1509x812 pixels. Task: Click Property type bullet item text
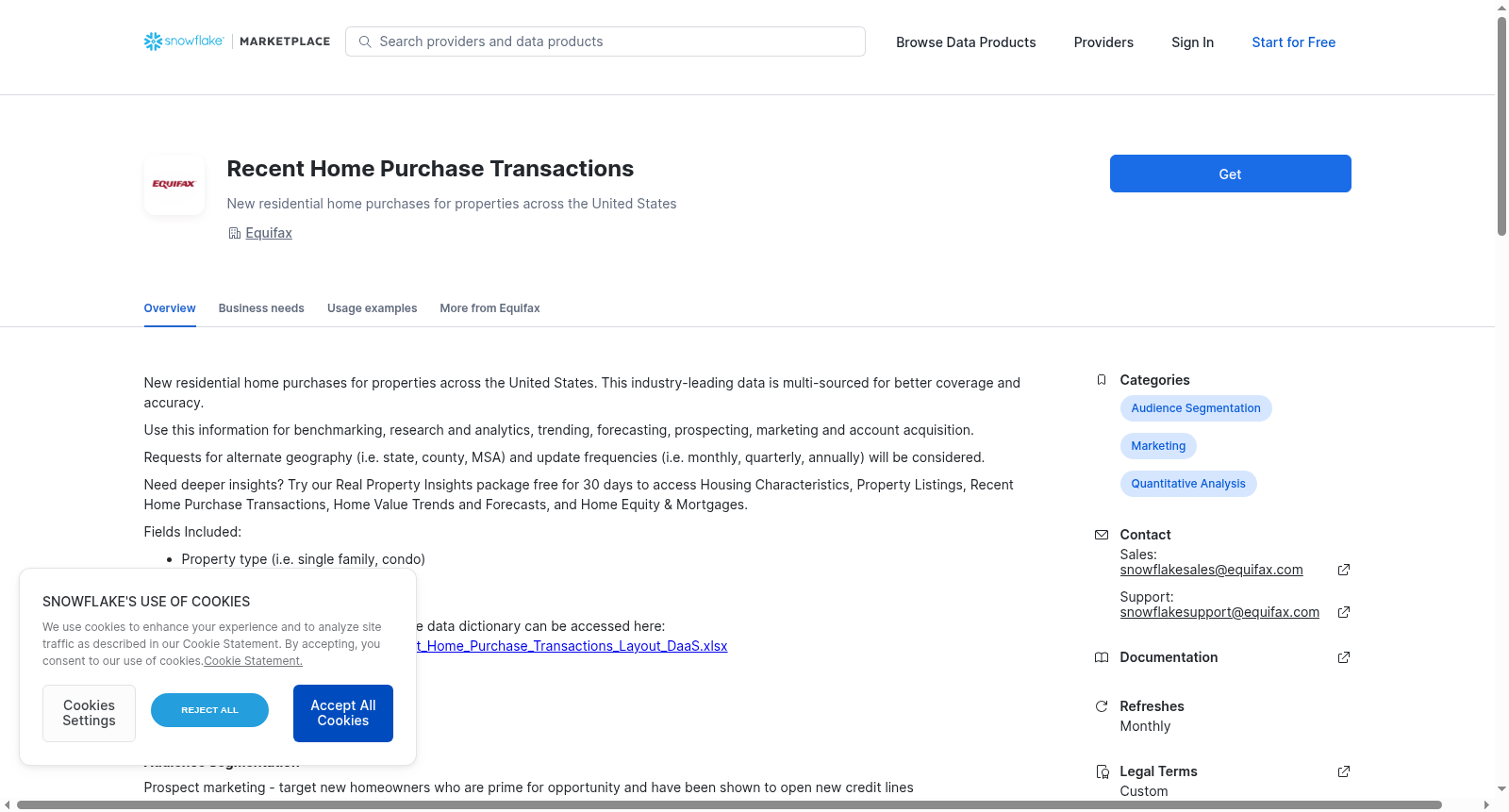pos(303,559)
